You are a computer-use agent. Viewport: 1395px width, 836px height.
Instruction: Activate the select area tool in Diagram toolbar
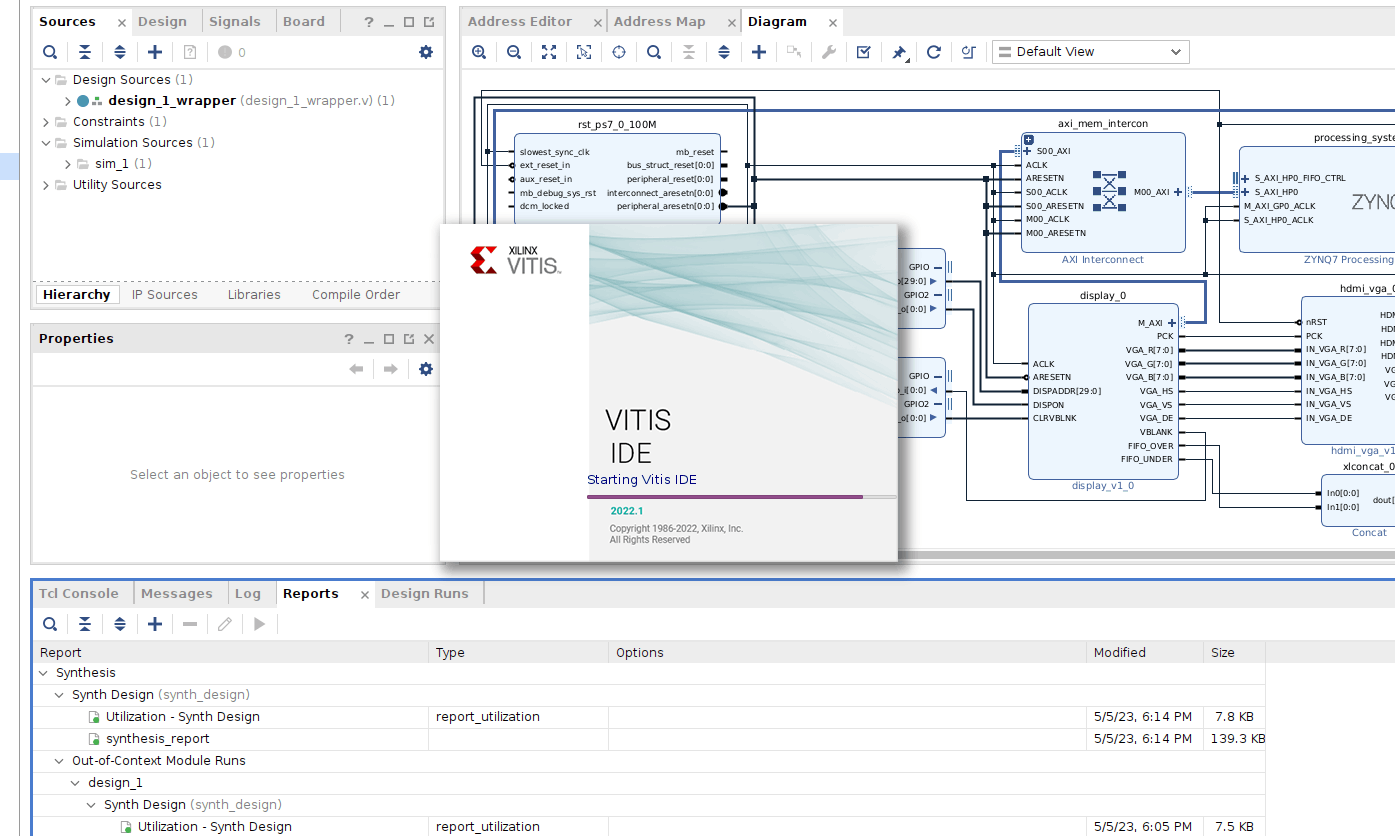click(584, 52)
